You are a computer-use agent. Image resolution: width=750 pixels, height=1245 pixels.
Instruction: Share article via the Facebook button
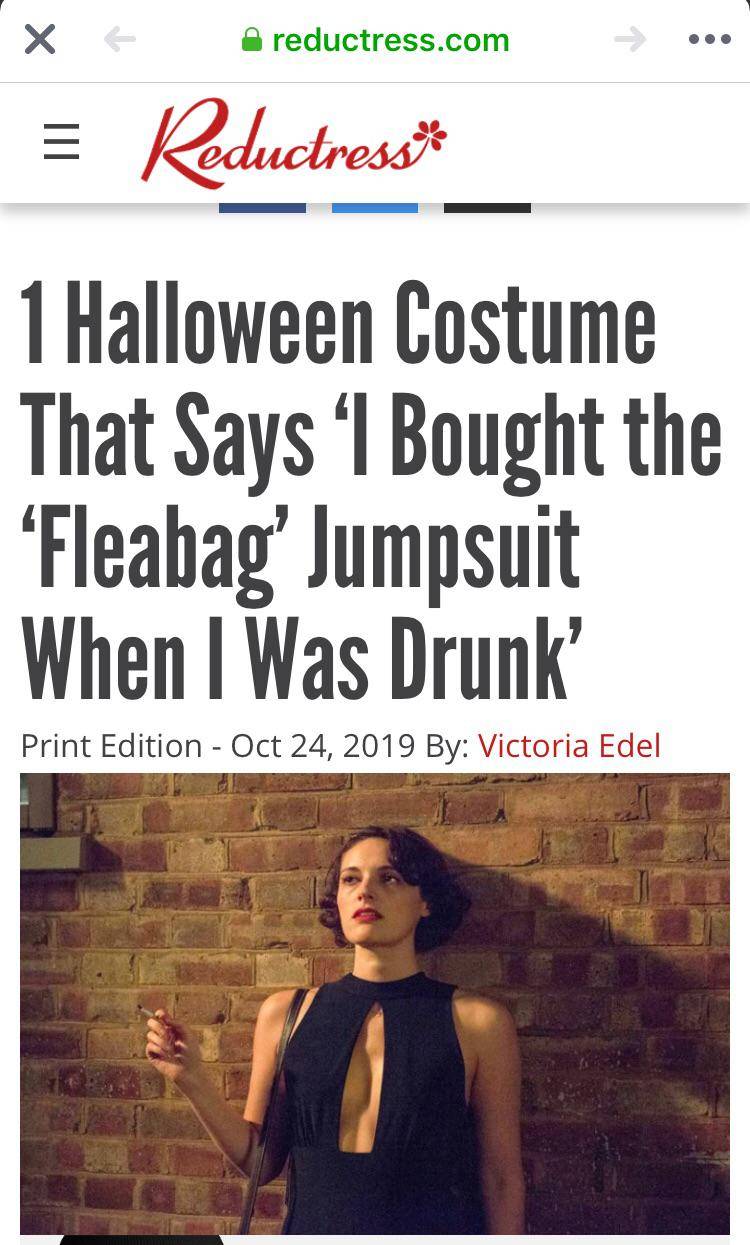262,205
